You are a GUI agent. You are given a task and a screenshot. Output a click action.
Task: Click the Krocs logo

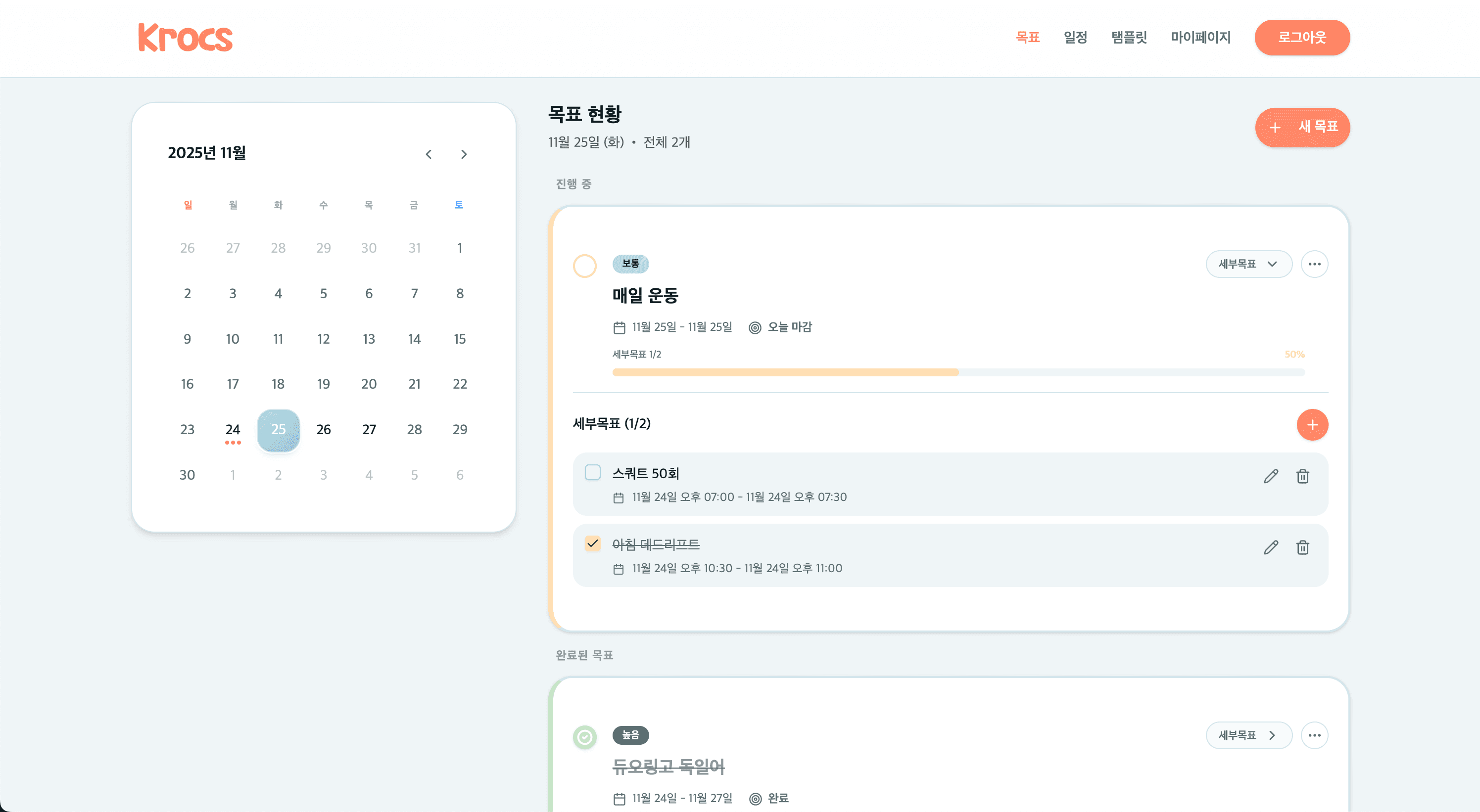185,37
